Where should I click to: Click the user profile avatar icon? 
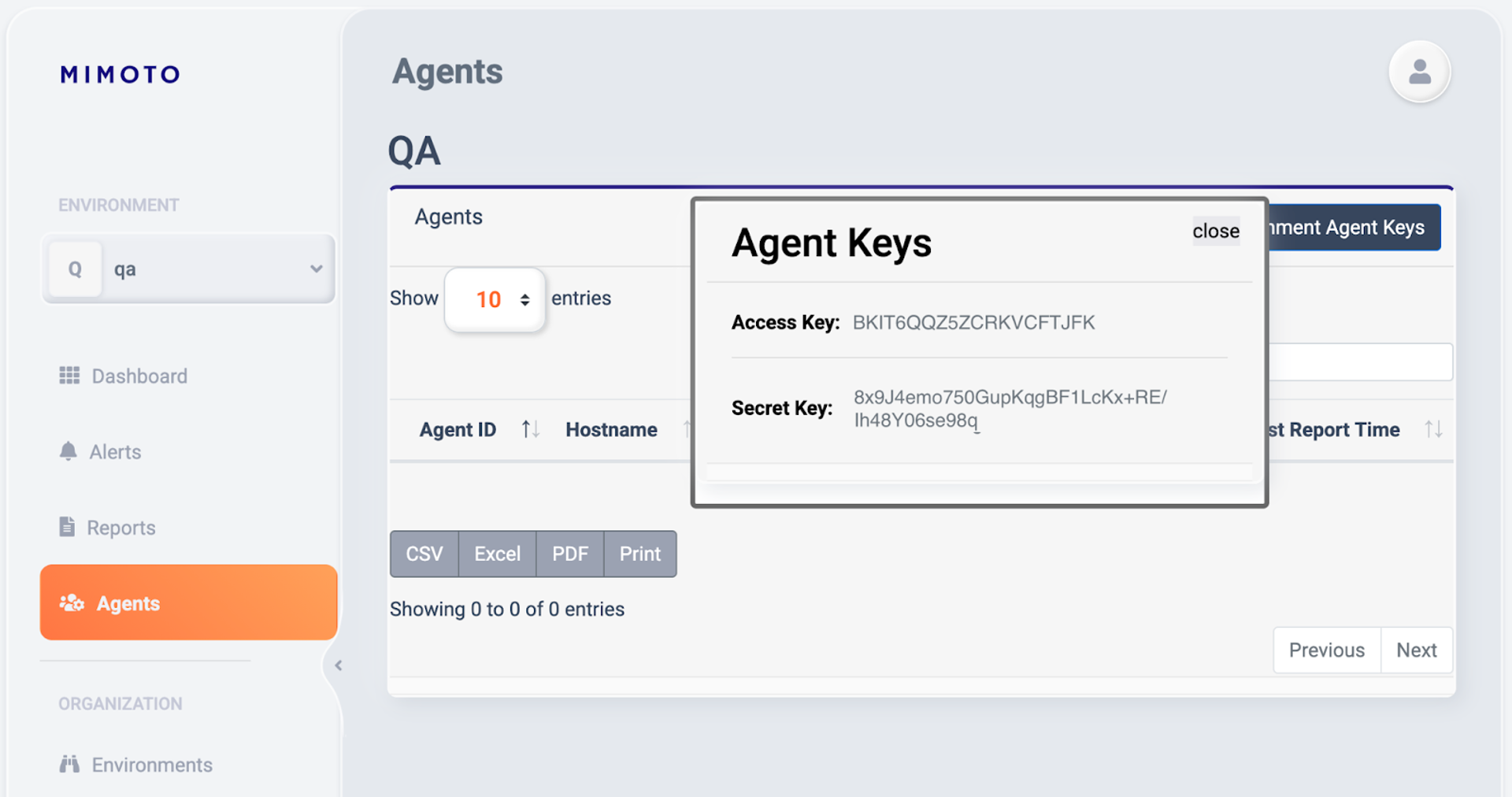(x=1419, y=72)
